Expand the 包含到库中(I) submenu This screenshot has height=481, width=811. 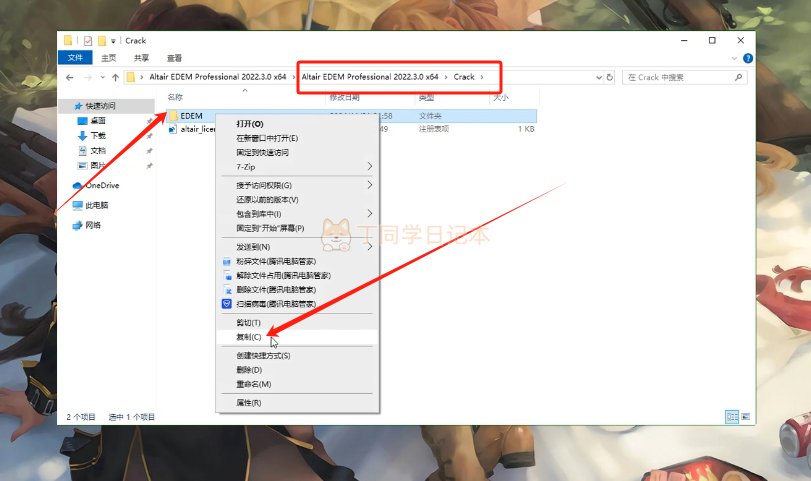[297, 214]
